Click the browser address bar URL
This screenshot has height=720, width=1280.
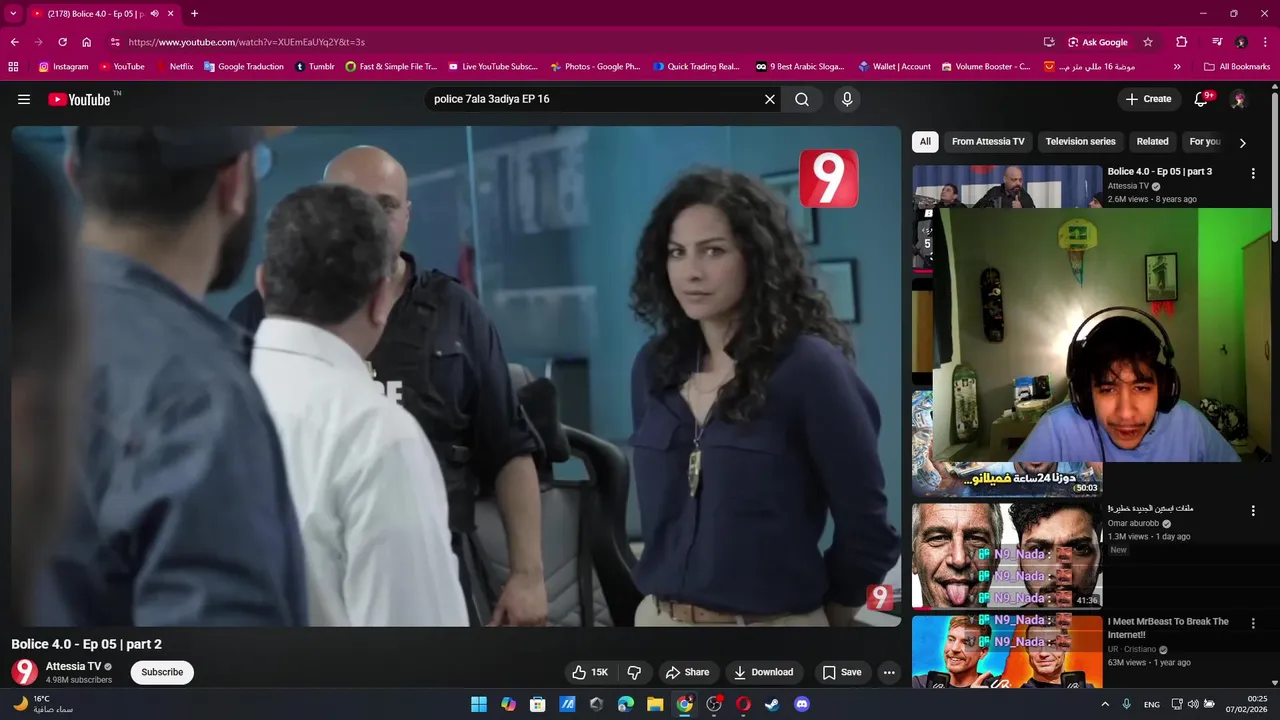pyautogui.click(x=246, y=42)
